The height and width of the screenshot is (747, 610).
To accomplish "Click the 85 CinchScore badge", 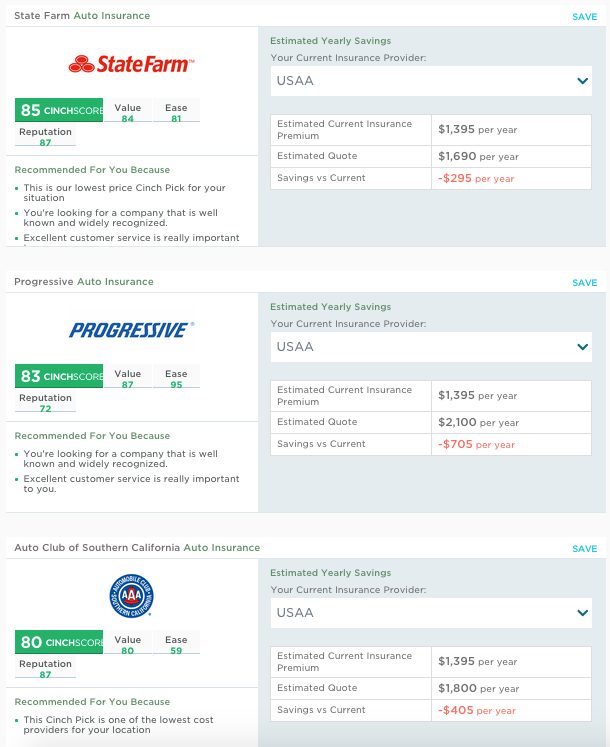I will coord(59,110).
